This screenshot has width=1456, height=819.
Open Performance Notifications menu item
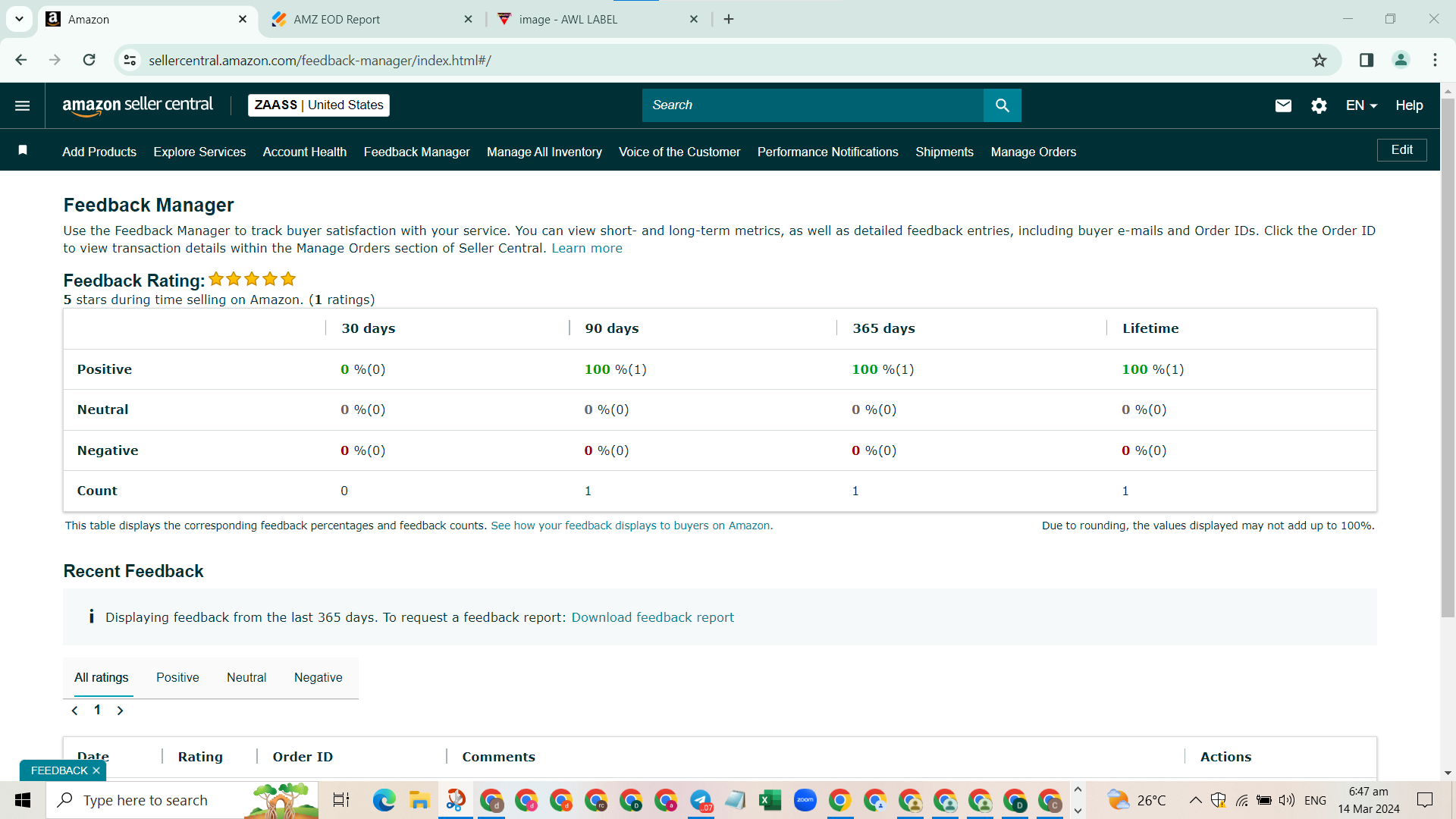pos(827,152)
